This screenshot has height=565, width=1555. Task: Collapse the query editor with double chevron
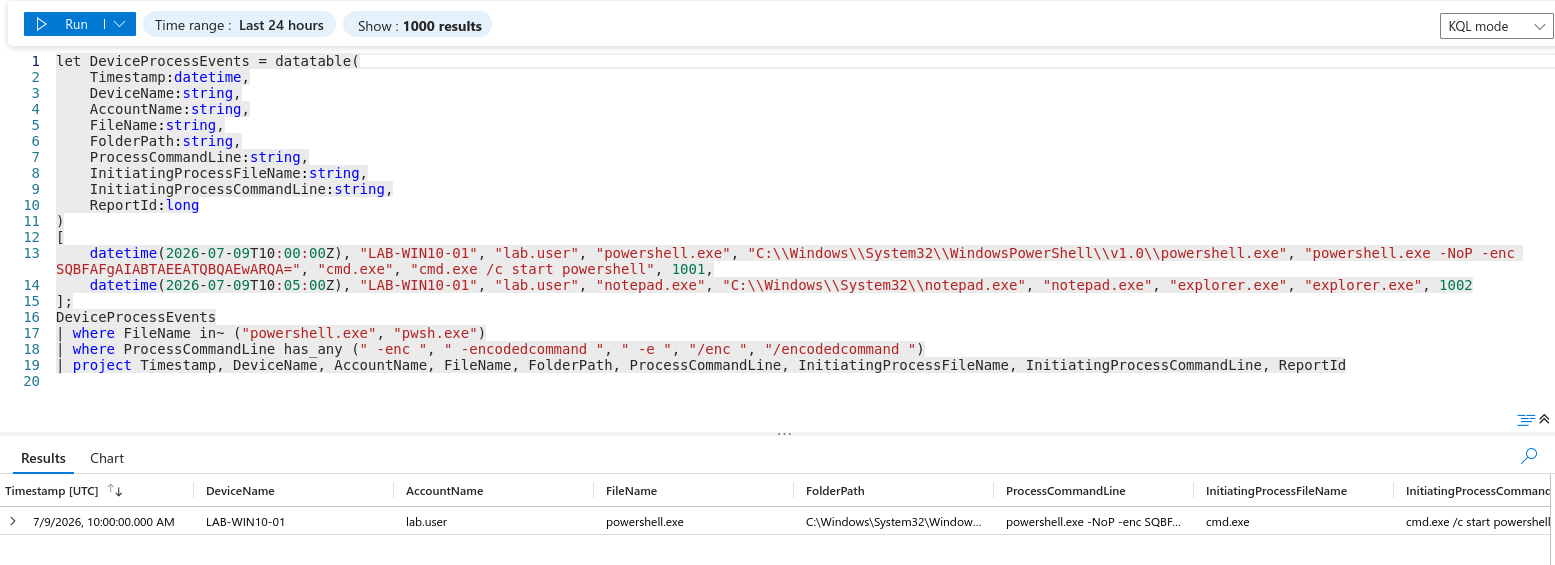click(x=1544, y=420)
